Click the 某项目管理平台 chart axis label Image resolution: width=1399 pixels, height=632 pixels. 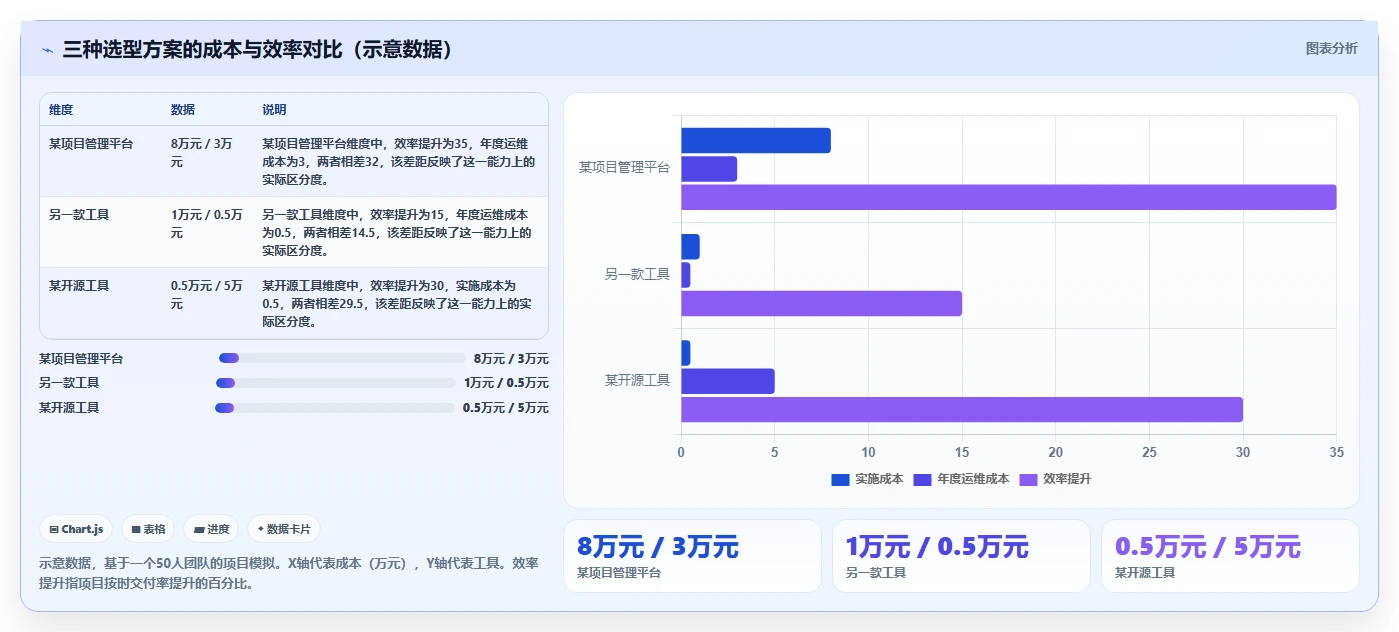[x=624, y=167]
